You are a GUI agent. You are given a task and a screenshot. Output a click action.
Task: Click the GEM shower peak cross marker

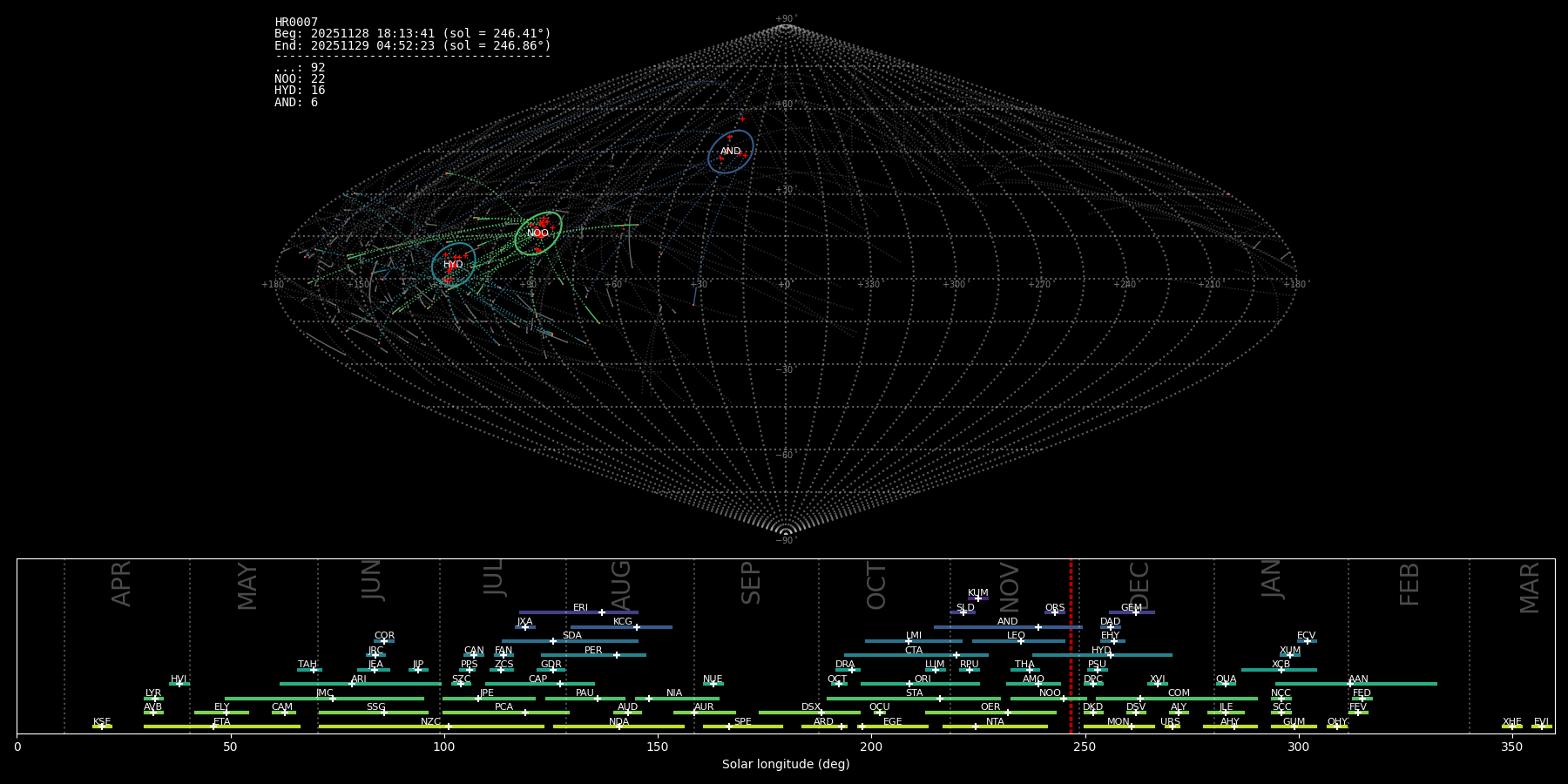[x=1136, y=612]
